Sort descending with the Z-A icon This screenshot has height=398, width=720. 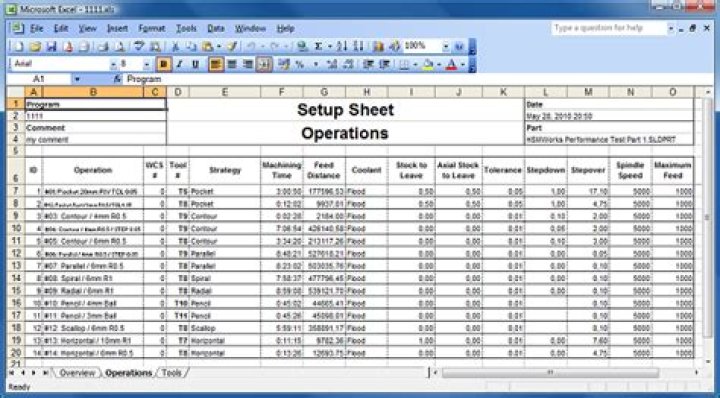coord(359,46)
